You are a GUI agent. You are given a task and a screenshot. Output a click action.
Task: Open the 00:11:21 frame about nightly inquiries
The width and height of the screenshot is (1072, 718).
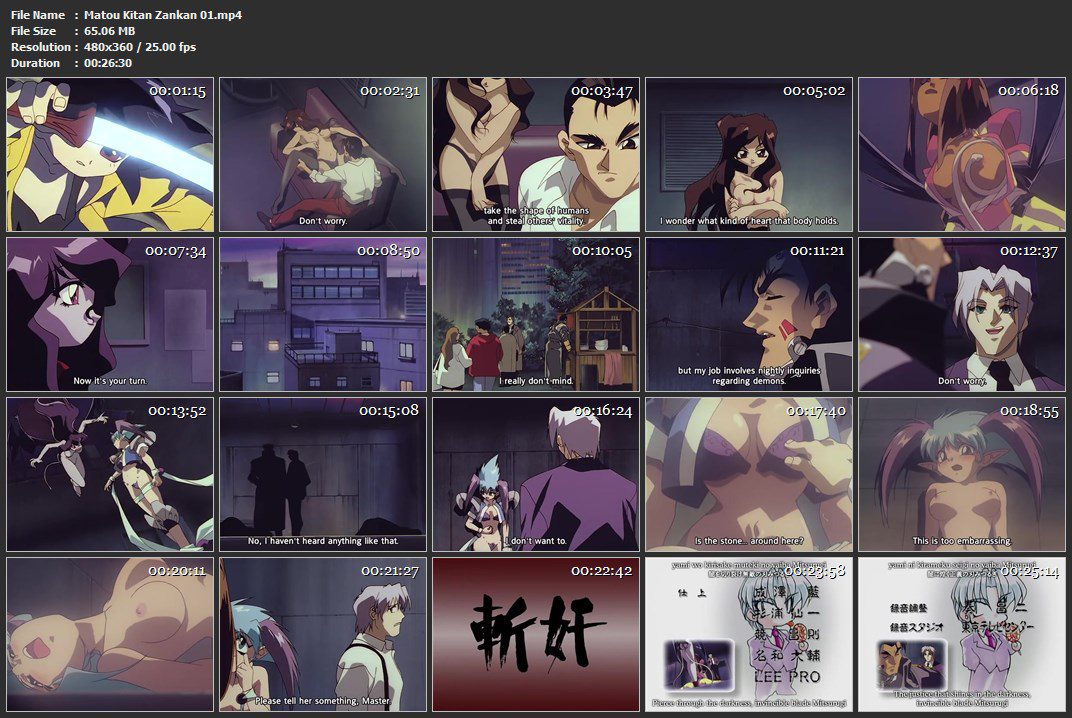coord(749,315)
